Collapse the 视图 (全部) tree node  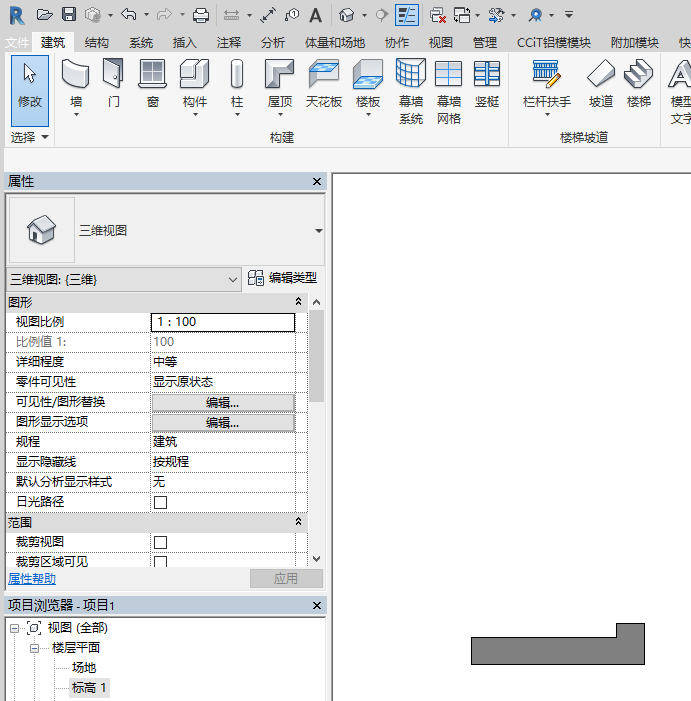pos(14,629)
